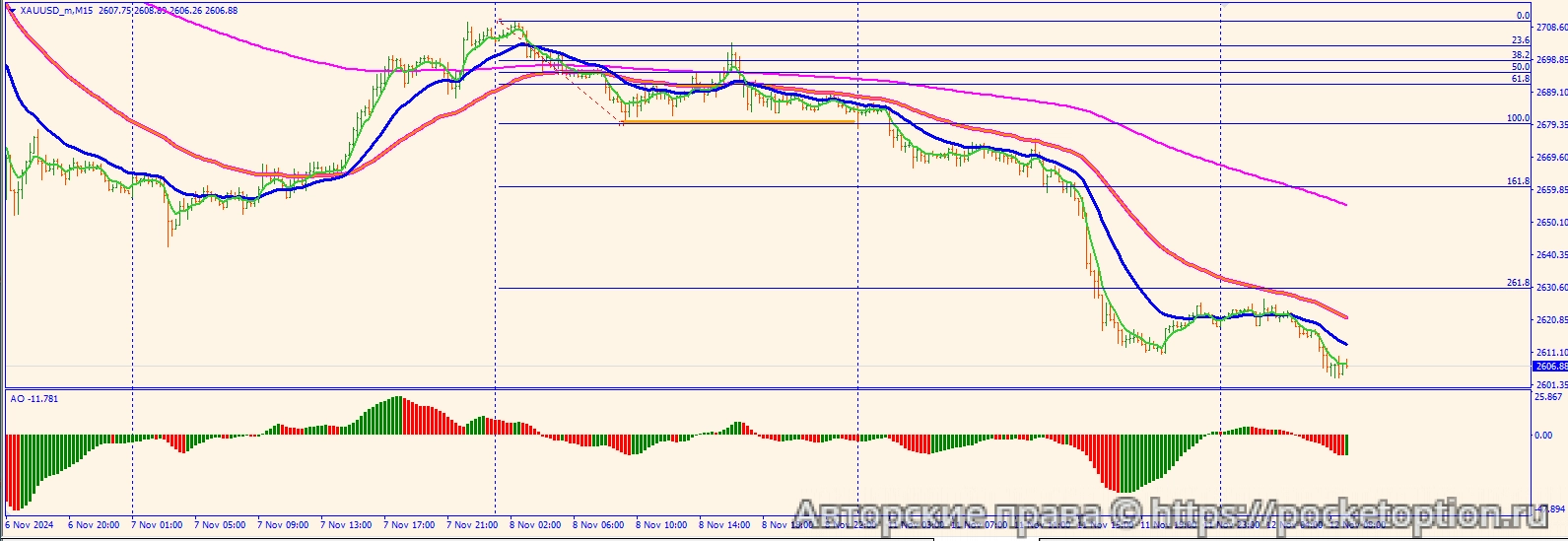Click the 8 Nov 02:00 time label
Image resolution: width=1568 pixels, height=541 pixels.
[x=535, y=525]
